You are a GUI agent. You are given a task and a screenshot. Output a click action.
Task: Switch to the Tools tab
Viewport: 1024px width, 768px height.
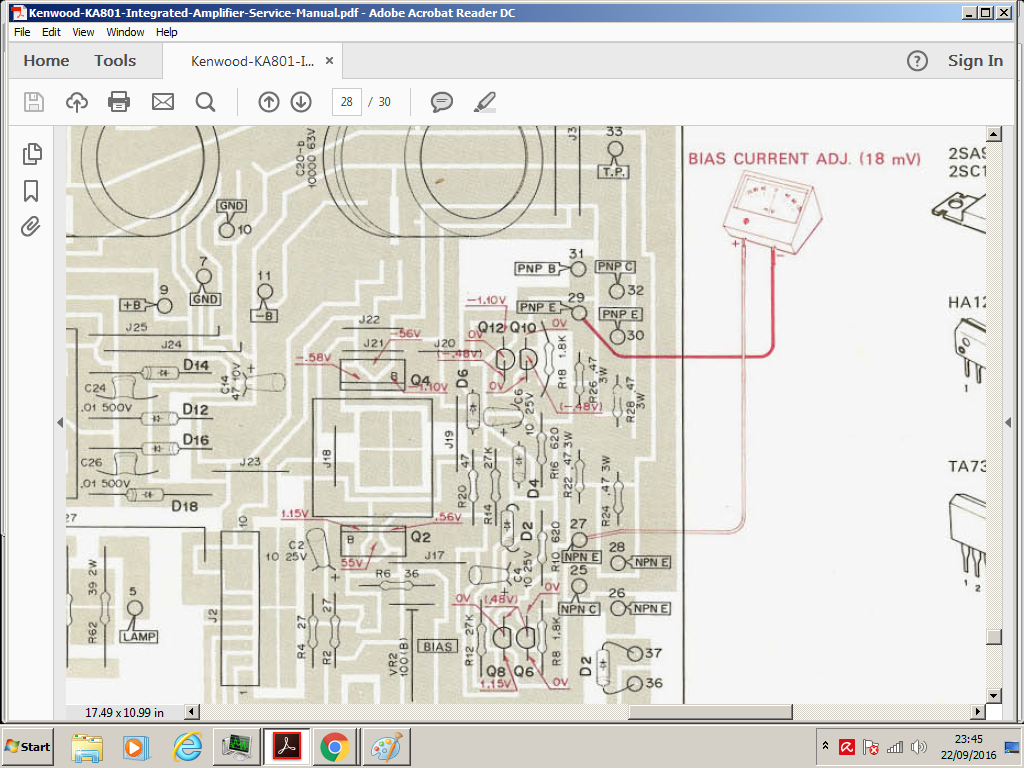click(115, 61)
